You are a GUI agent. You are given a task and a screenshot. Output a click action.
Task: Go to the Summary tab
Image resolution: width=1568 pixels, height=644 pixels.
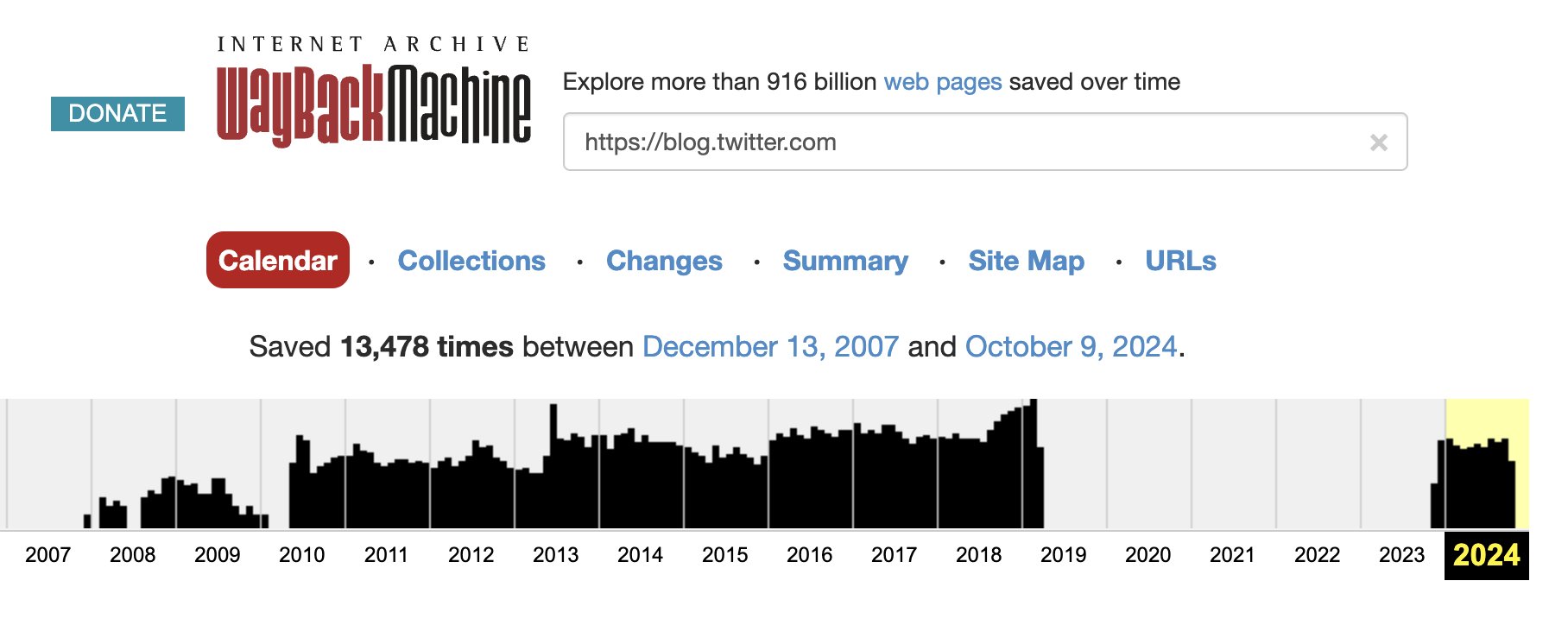pos(845,261)
